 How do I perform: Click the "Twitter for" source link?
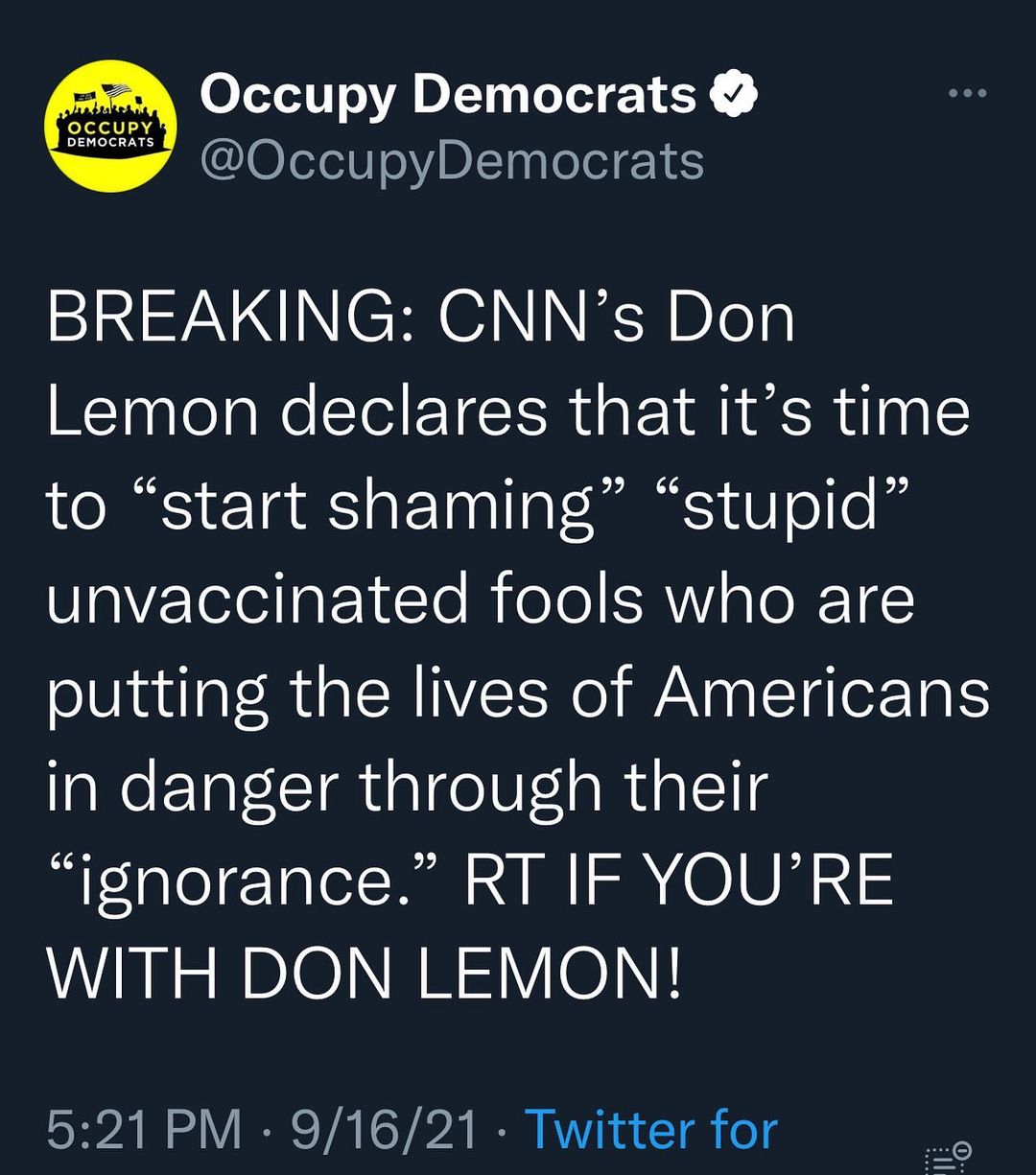pos(651,1130)
